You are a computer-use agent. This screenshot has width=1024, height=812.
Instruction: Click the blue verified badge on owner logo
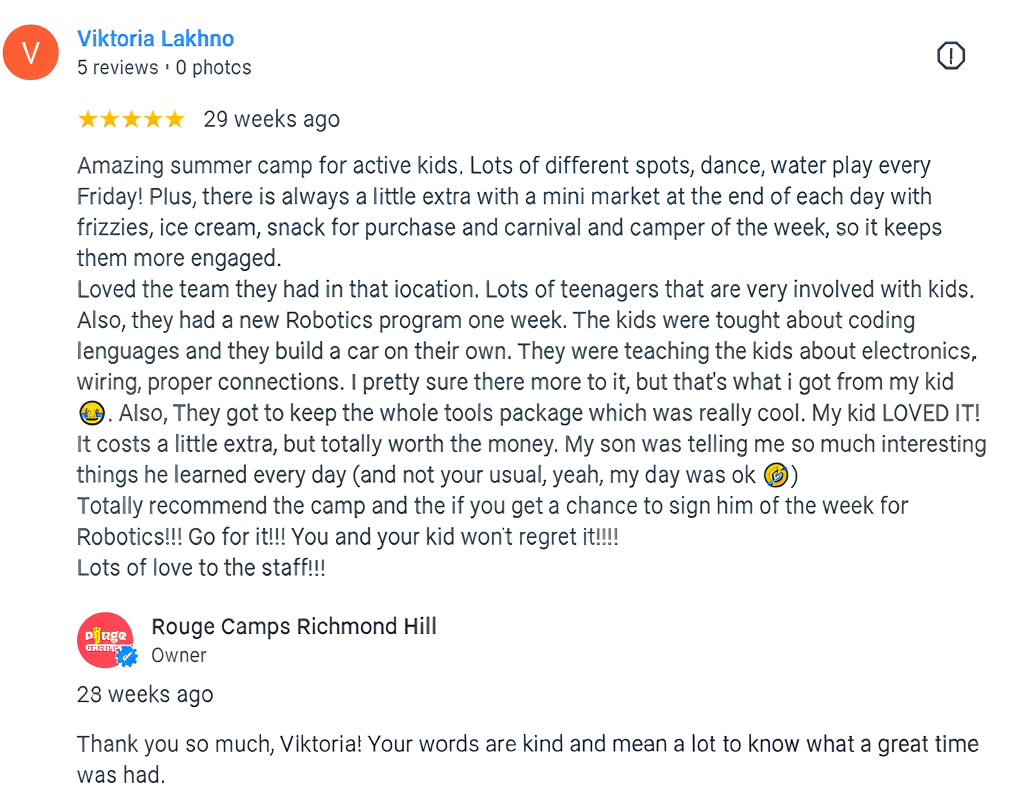coord(126,657)
